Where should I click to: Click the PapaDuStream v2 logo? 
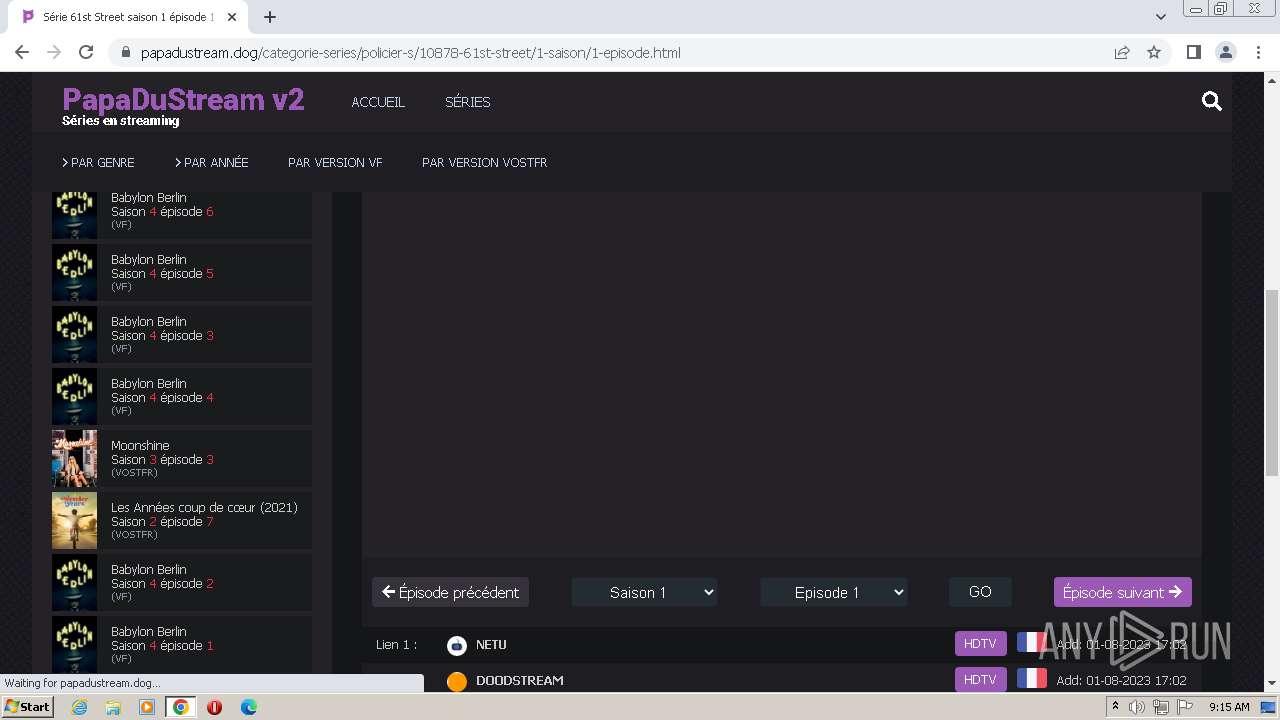click(183, 99)
